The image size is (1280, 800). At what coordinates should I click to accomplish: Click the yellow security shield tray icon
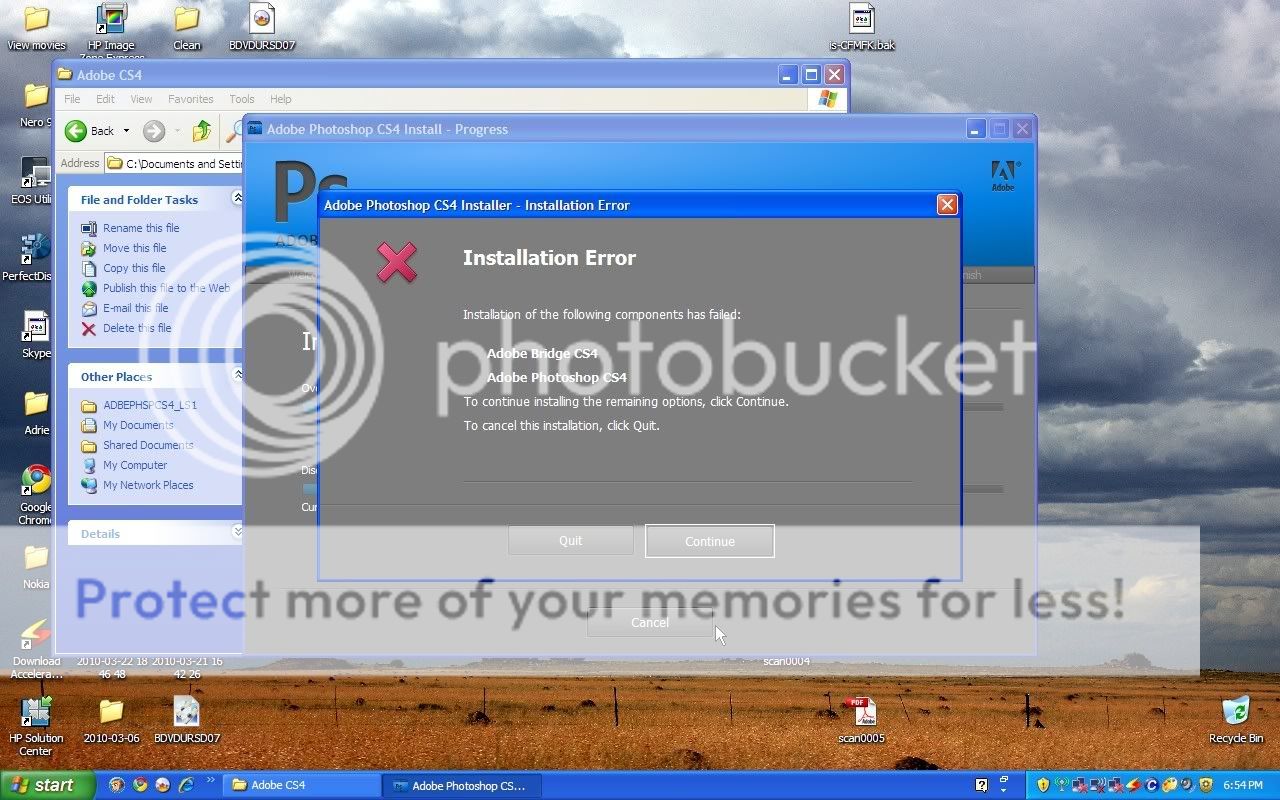point(1044,785)
